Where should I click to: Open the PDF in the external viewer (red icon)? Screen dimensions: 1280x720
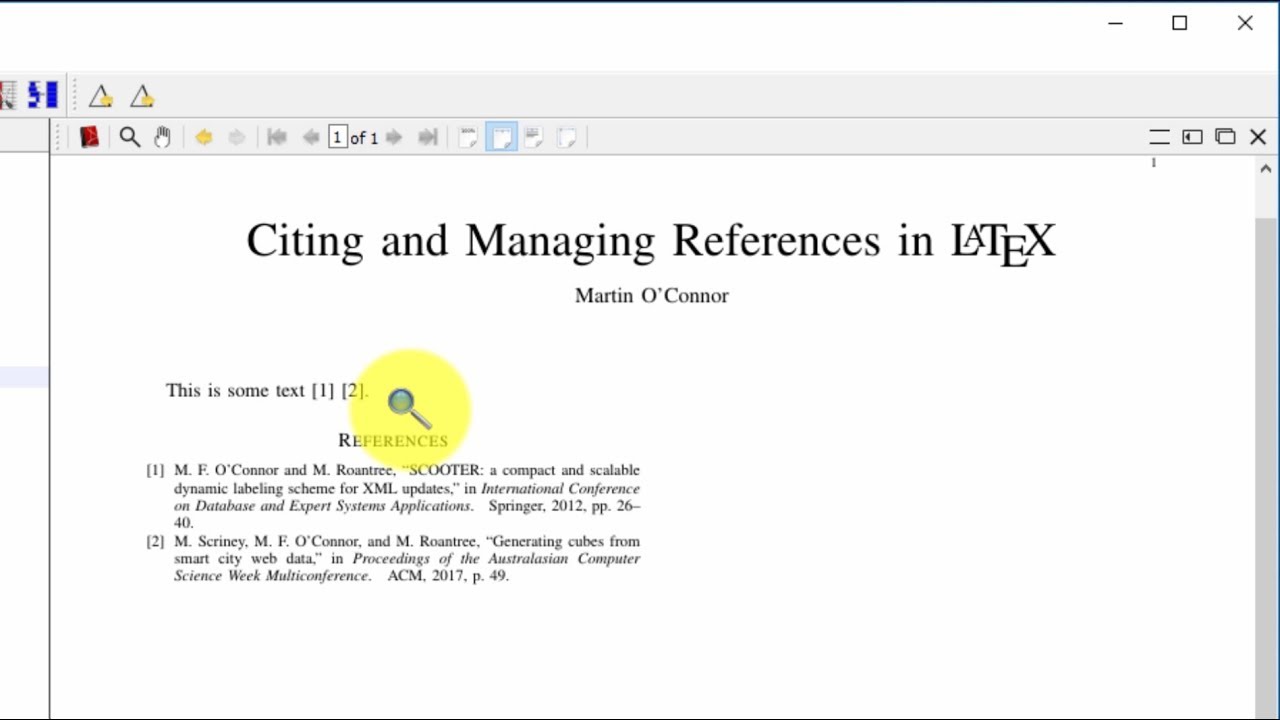click(89, 137)
